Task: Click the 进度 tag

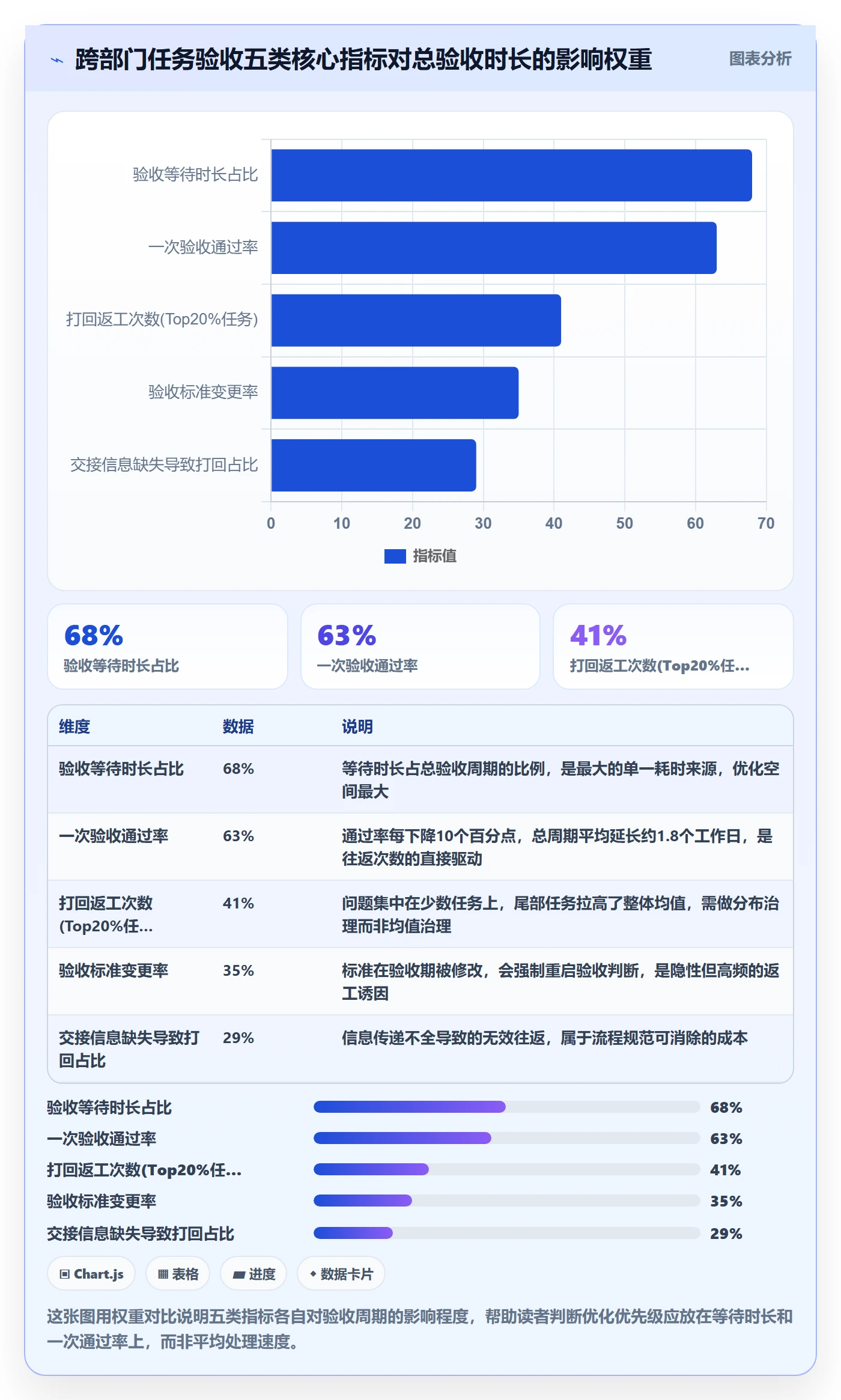Action: (254, 1274)
